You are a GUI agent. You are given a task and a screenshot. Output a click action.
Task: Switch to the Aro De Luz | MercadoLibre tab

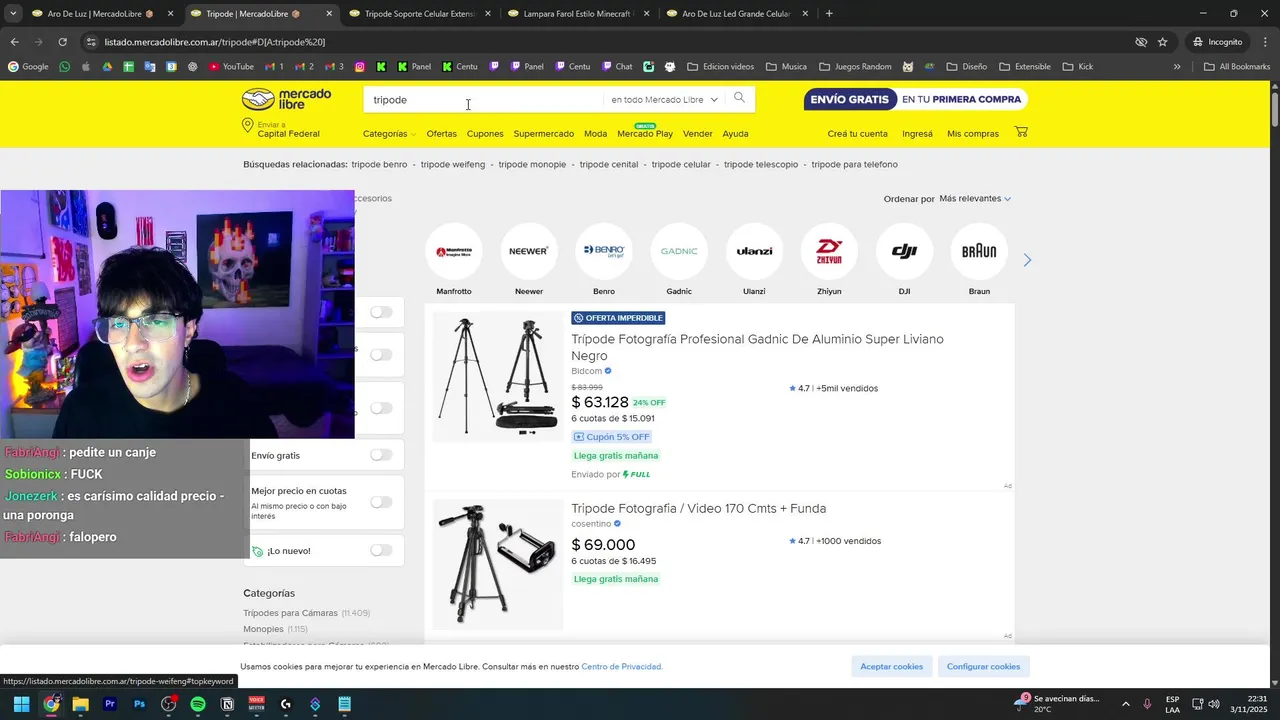coord(95,14)
